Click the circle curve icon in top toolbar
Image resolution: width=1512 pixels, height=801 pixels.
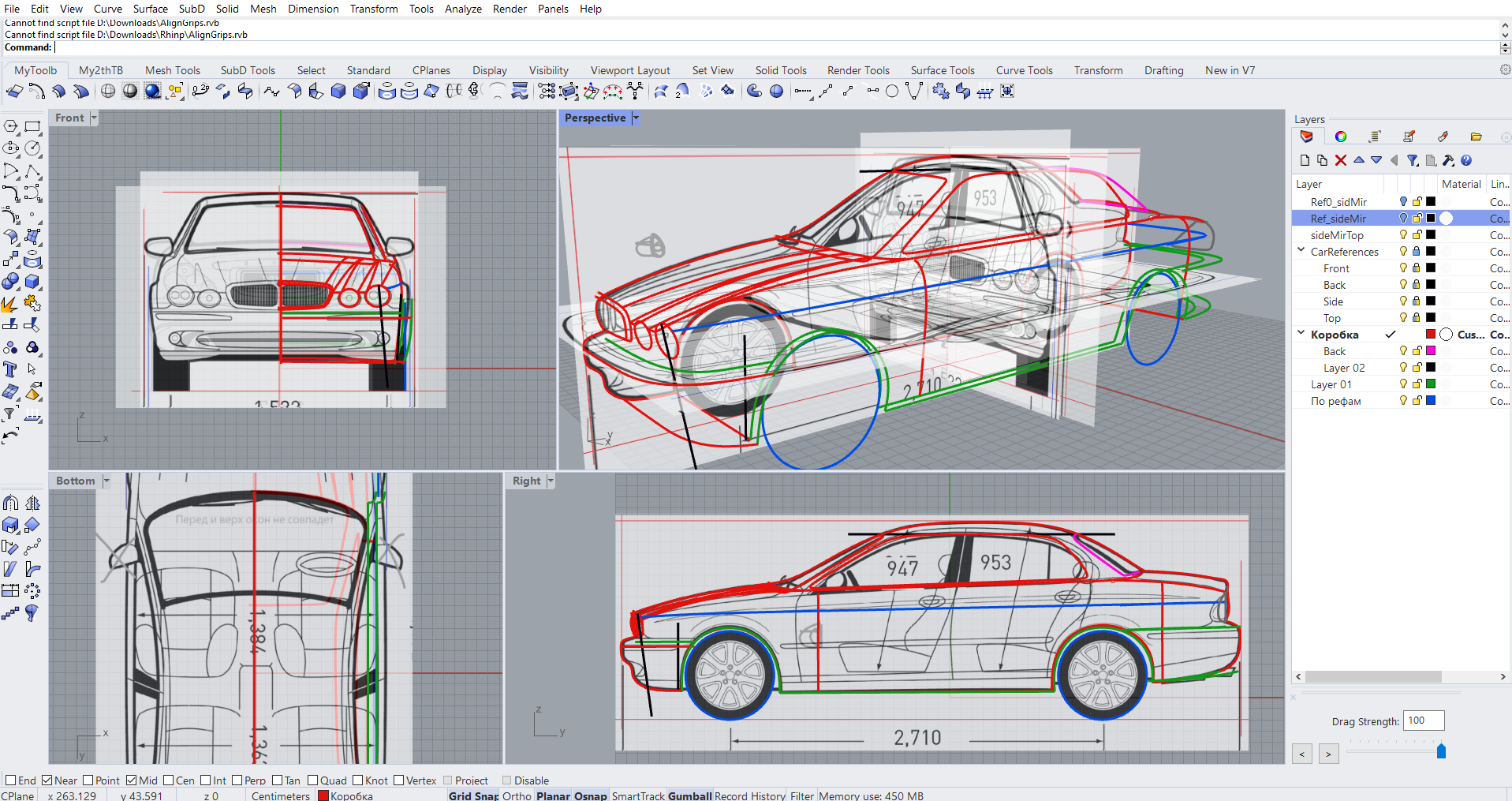coord(892,92)
